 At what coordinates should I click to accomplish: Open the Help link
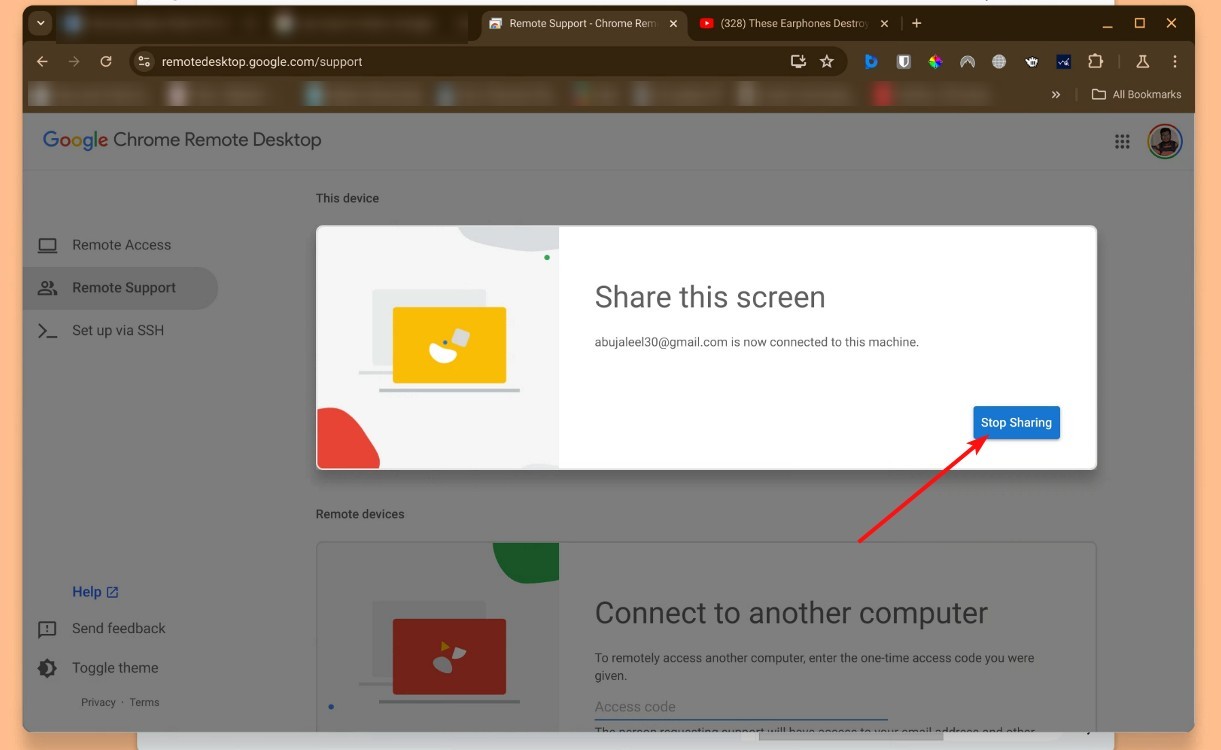[x=95, y=592]
